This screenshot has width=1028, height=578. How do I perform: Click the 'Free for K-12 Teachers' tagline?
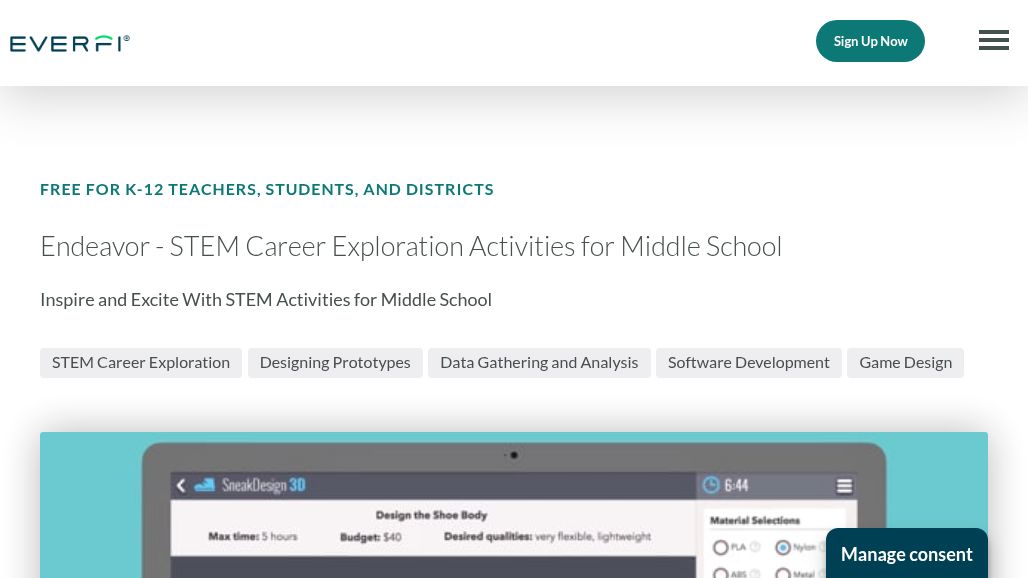pos(267,189)
